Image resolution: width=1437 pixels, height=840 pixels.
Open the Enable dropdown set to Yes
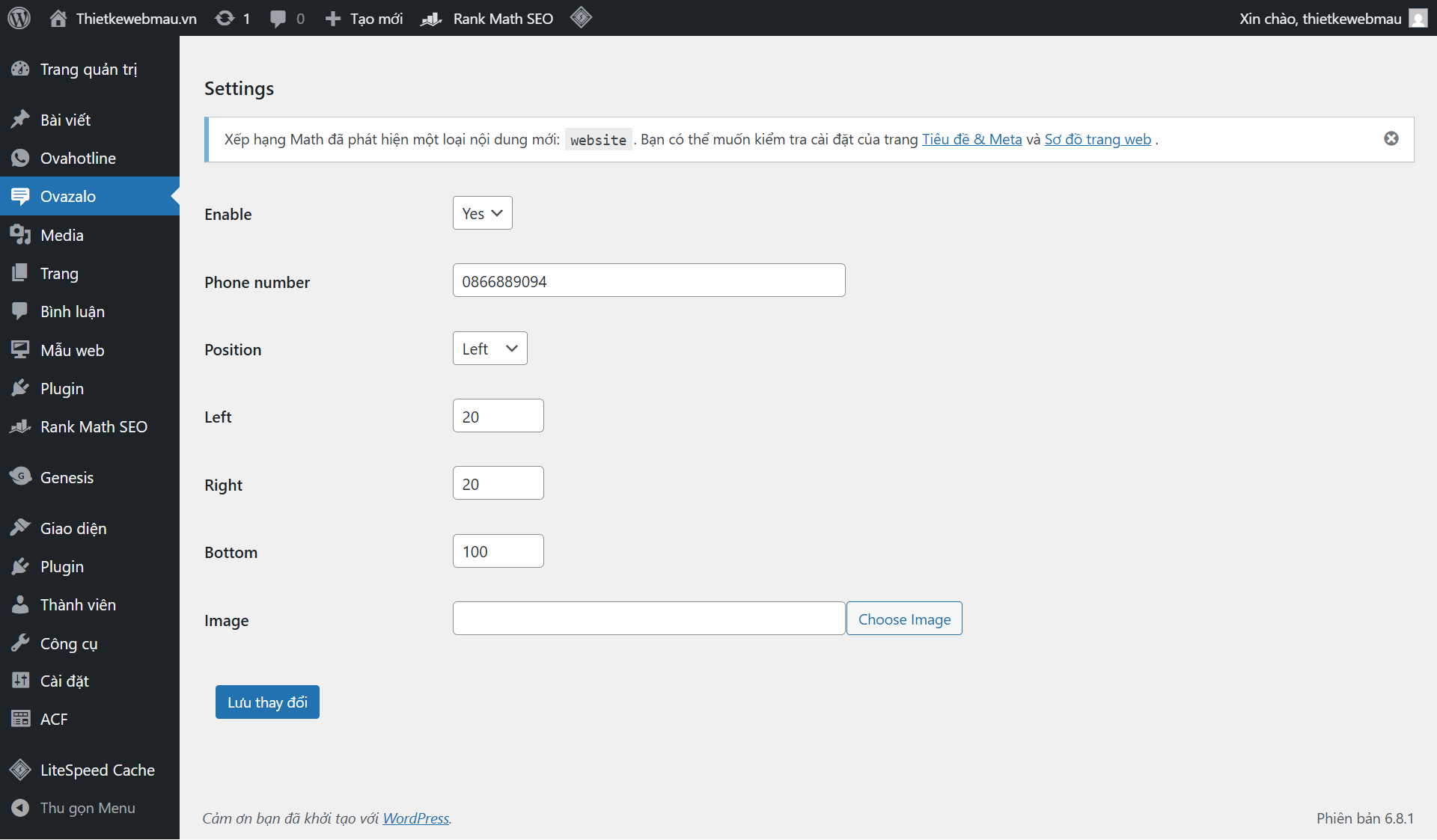coord(482,213)
